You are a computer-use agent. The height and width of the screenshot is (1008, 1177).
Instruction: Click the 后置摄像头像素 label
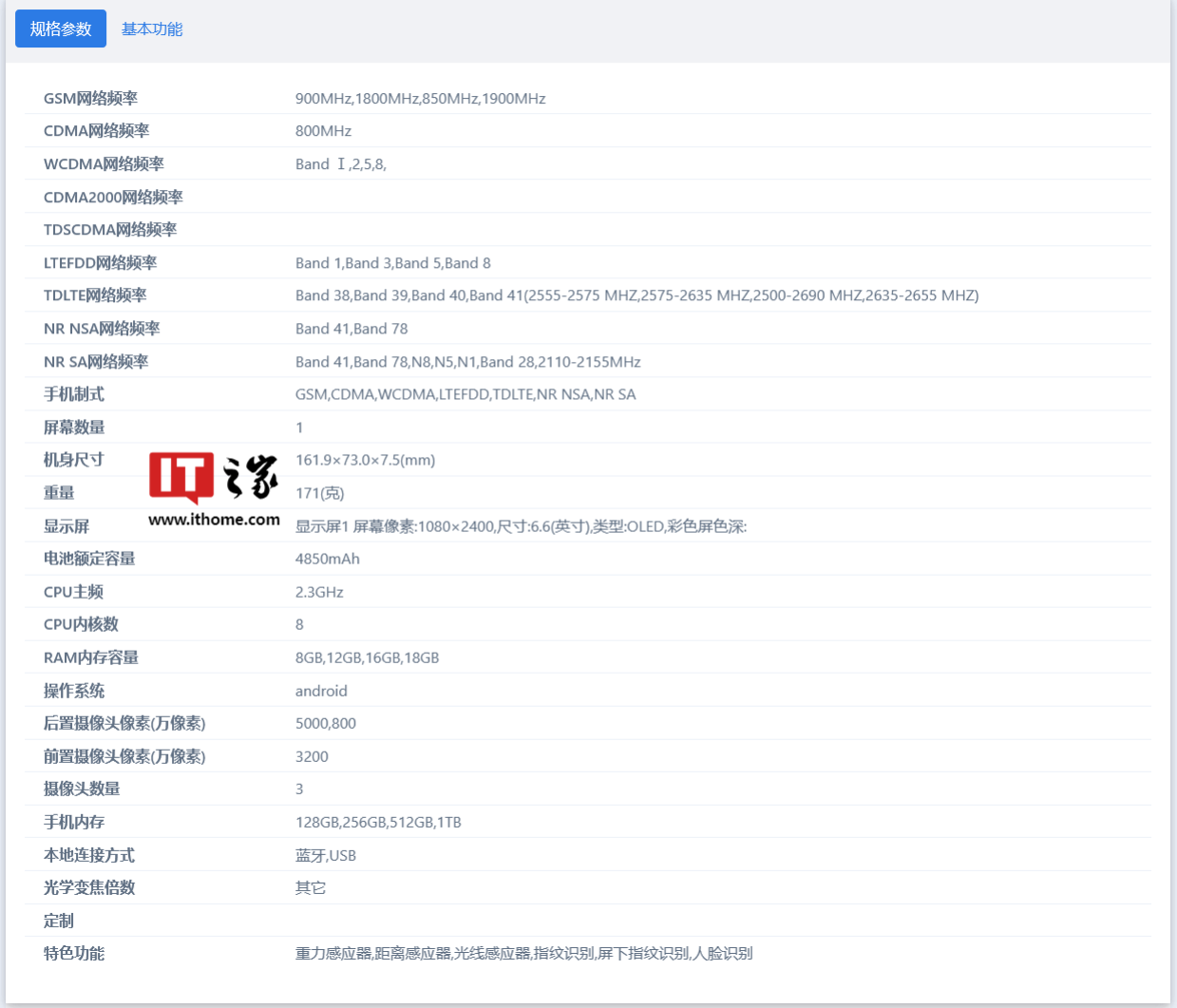(x=124, y=724)
